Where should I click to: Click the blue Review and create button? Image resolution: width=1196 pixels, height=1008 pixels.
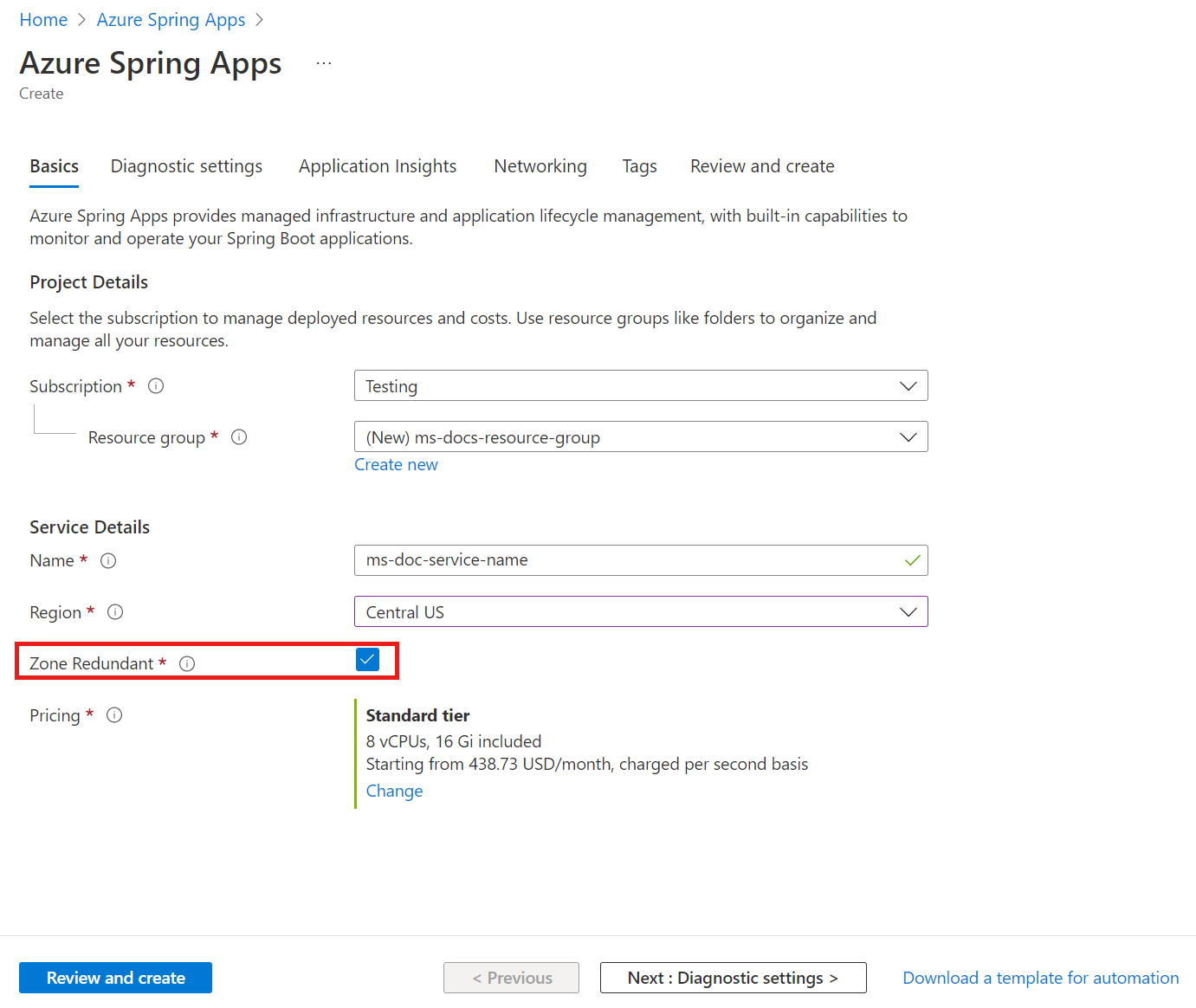[x=115, y=978]
